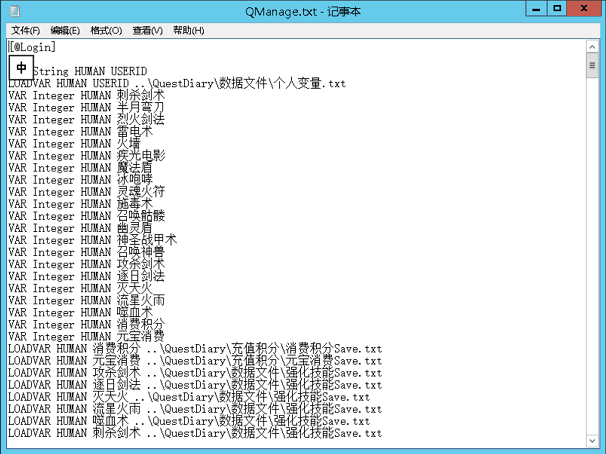This screenshot has height=454, width=606.
Task: Click the LOADVAR HUMAN 逐日剑法 line
Action: click(x=195, y=385)
